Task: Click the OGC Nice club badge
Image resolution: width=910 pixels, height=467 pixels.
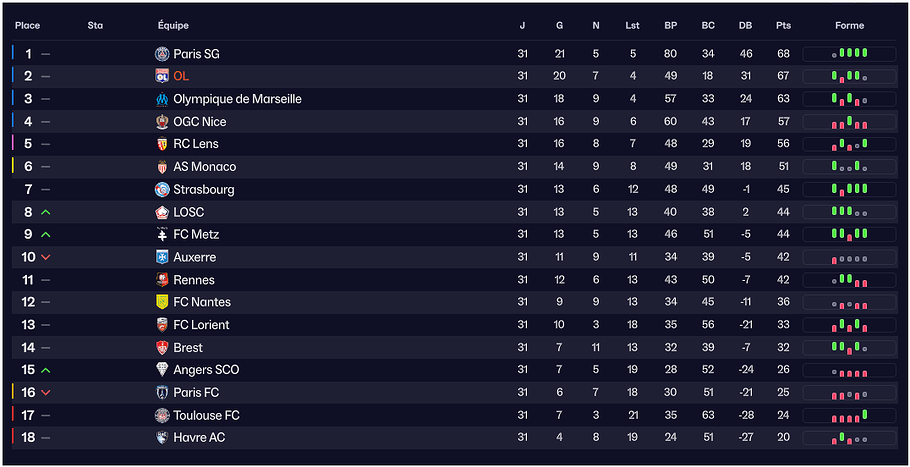Action: pyautogui.click(x=163, y=122)
